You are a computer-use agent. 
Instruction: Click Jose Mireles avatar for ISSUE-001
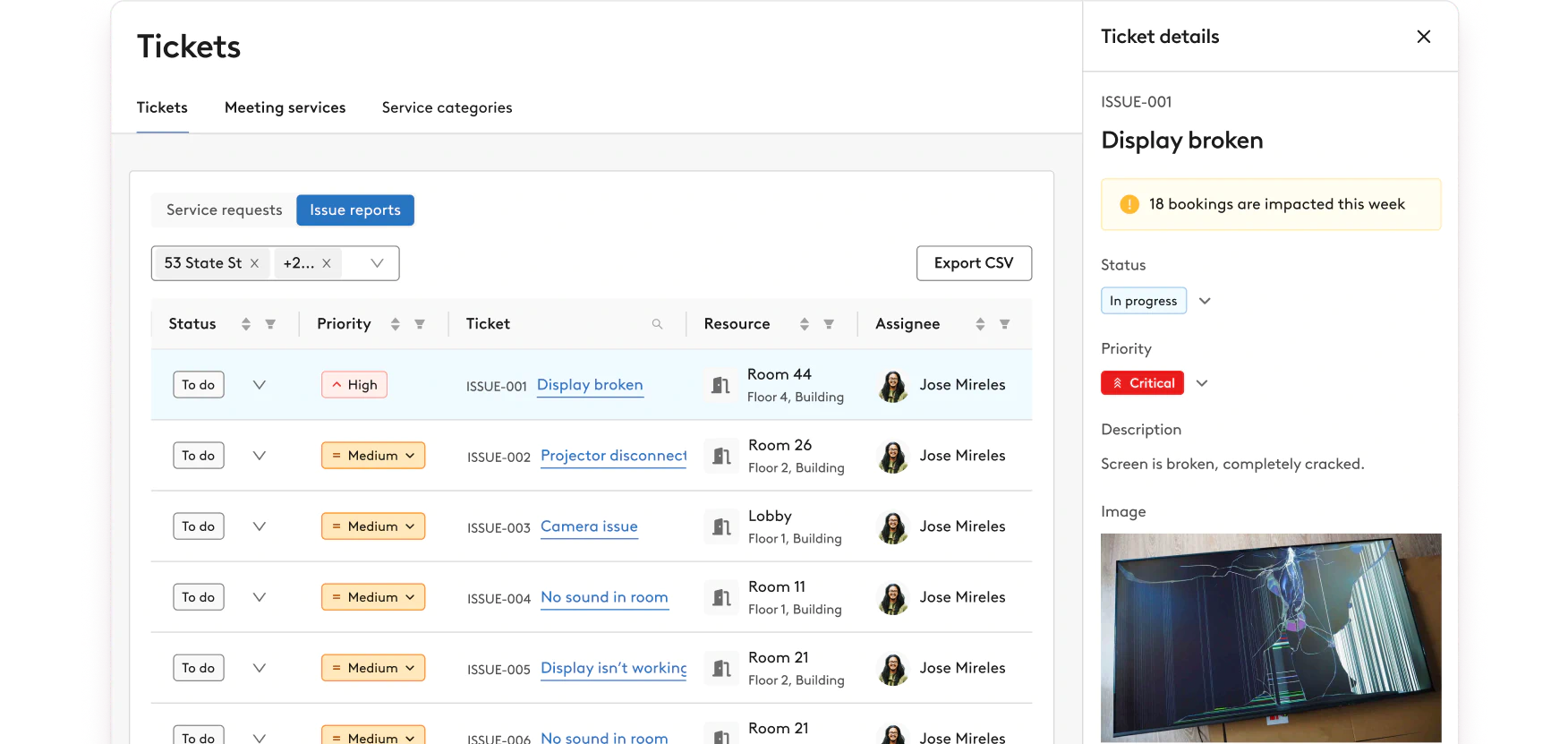893,386
